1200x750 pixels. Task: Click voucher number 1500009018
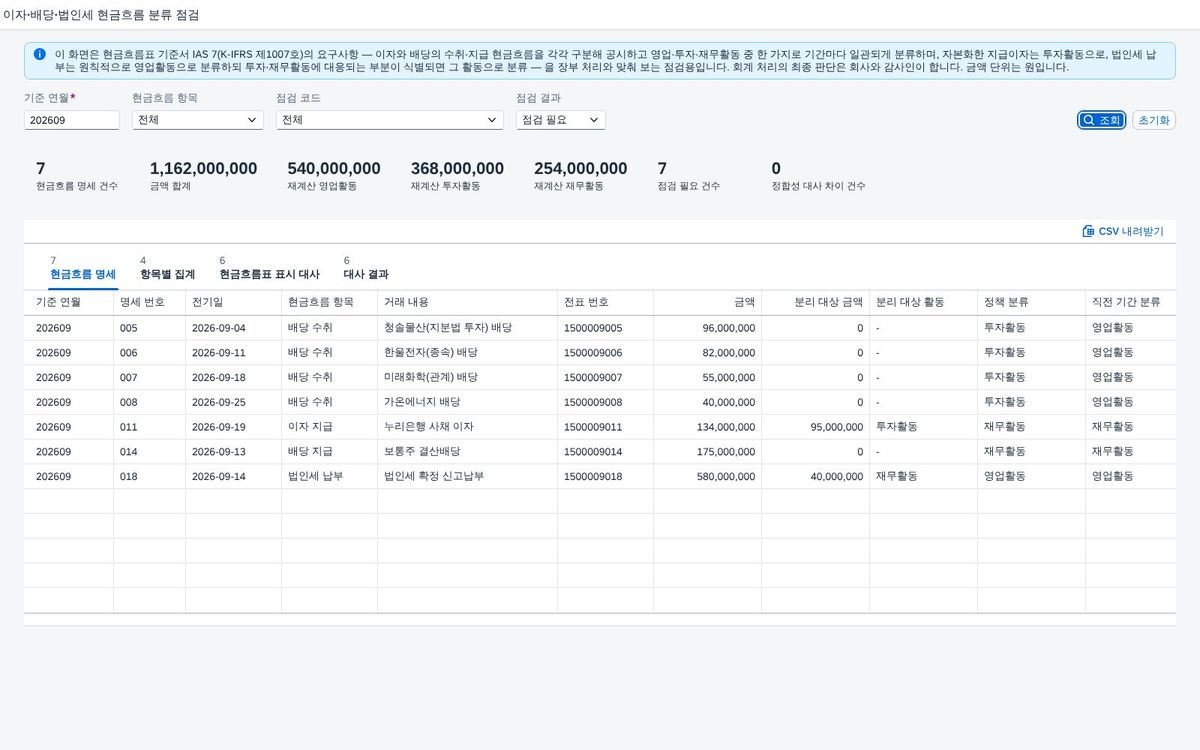[x=593, y=477]
